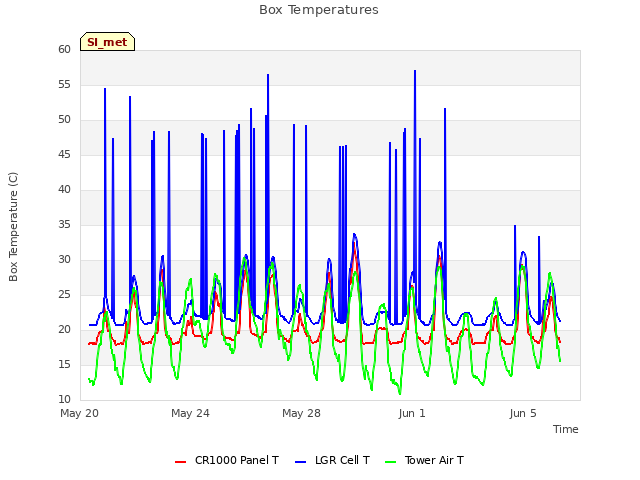Image resolution: width=640 pixels, height=480 pixels.
Task: Click the May 24 x-axis label
Action: pos(190,413)
